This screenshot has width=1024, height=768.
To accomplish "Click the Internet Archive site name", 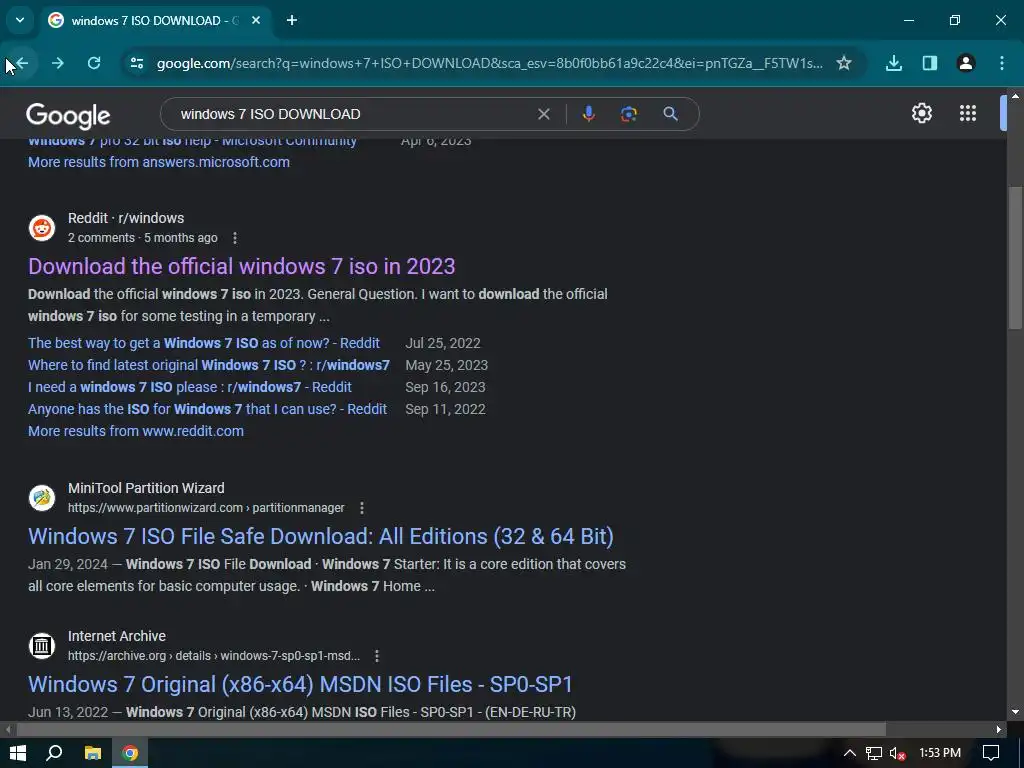I will (x=117, y=636).
